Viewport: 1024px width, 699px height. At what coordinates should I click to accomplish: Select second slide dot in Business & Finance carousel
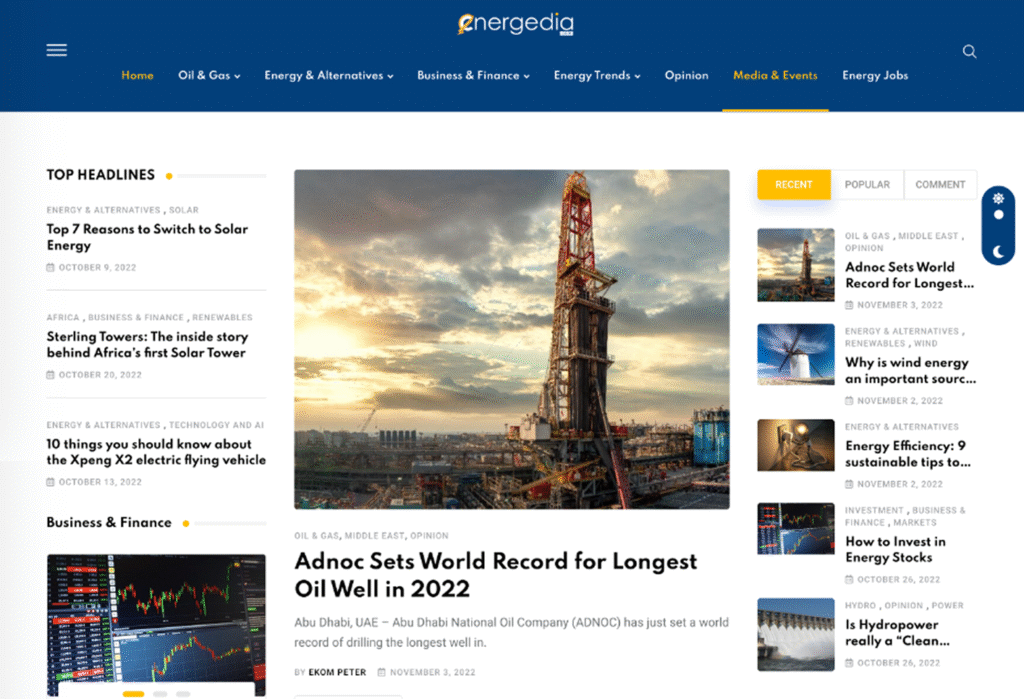coord(159,693)
